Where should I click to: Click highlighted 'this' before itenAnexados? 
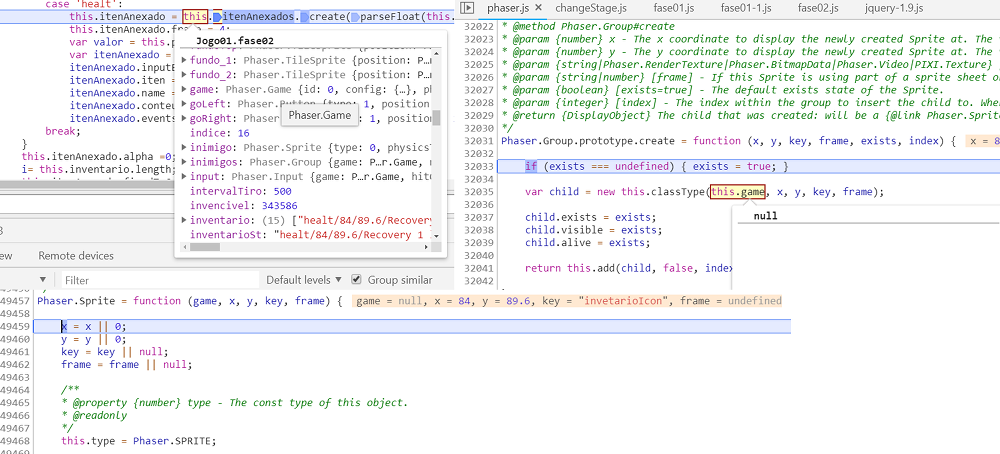195,17
